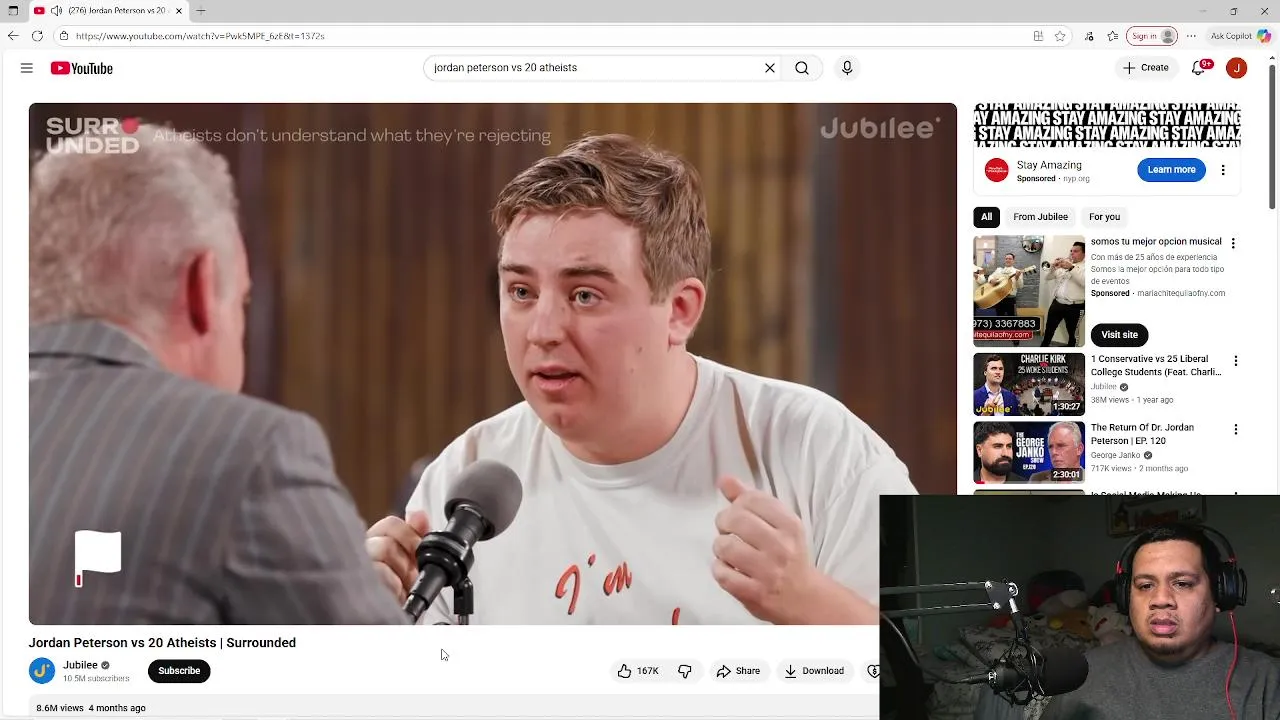Open a new browser tab
The width and height of the screenshot is (1280, 720).
click(x=201, y=11)
